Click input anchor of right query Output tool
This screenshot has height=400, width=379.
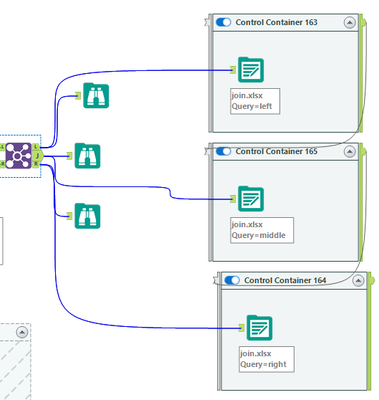point(242,328)
